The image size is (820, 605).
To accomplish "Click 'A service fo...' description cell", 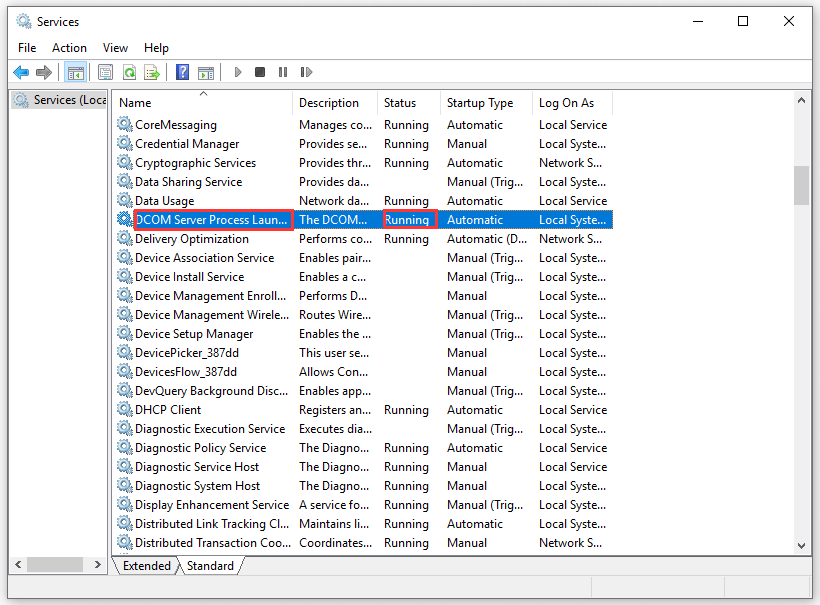I will 334,505.
